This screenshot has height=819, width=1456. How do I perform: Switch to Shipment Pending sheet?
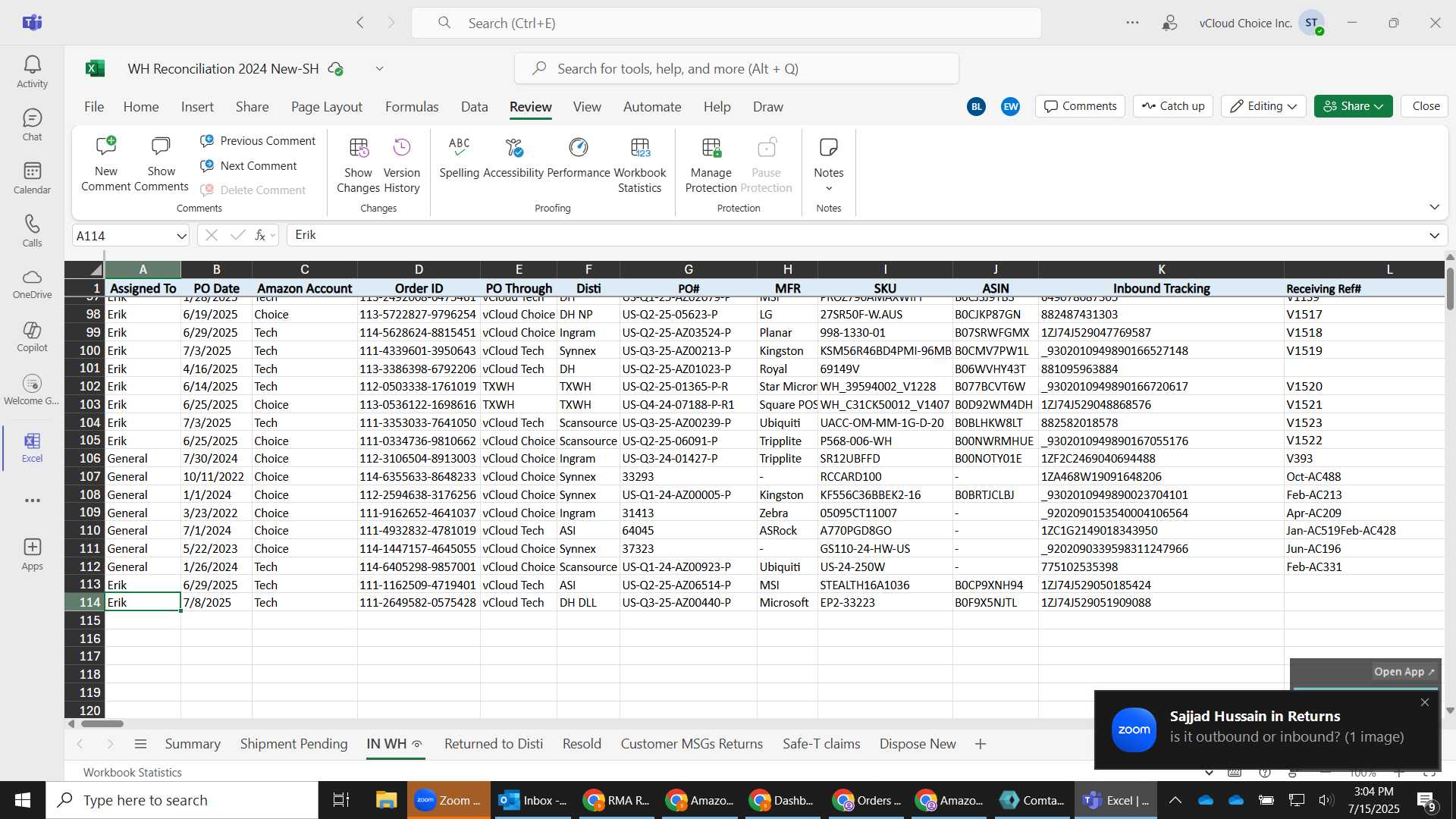click(x=293, y=744)
